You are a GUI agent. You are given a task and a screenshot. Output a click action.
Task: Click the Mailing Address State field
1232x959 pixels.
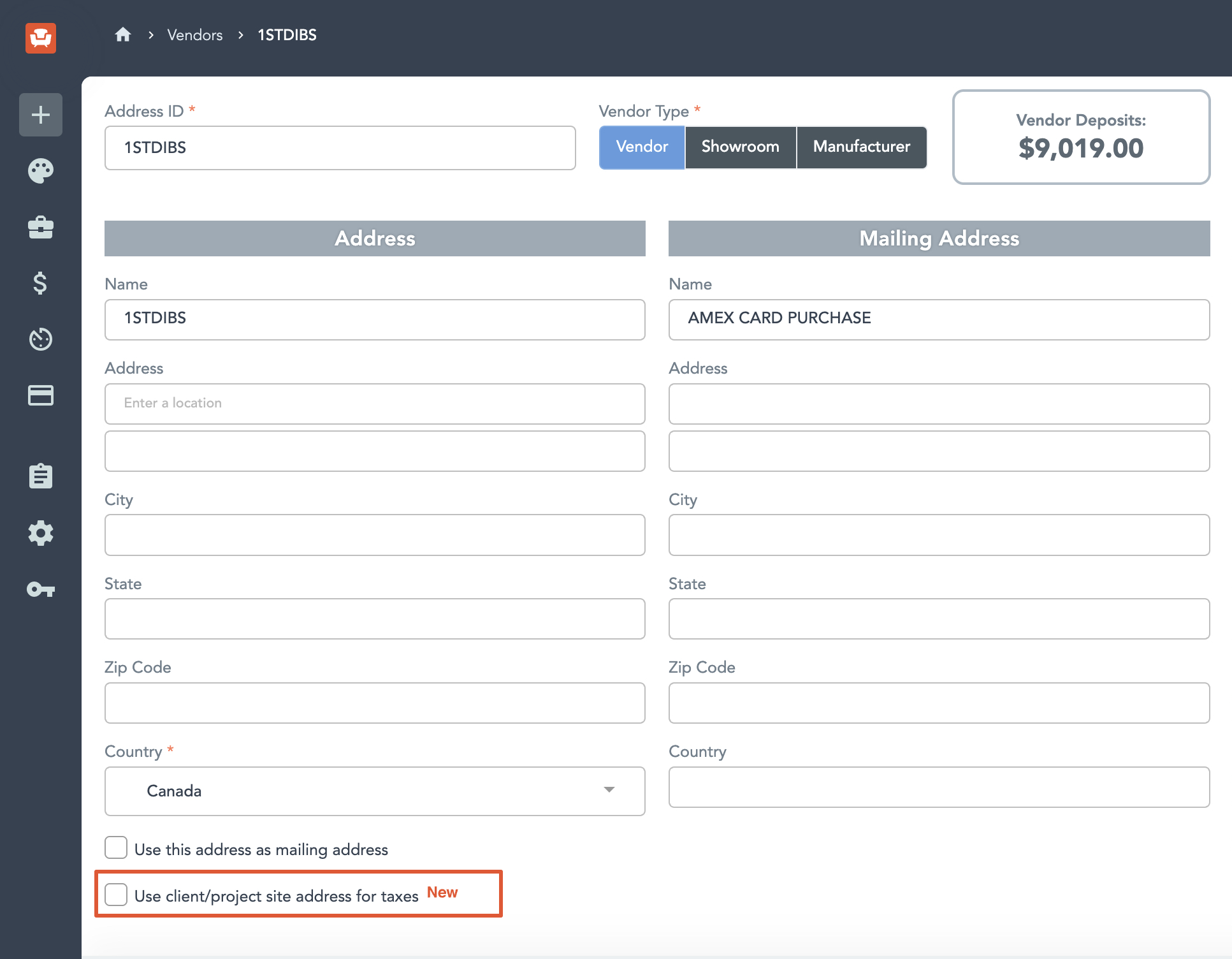tap(939, 619)
